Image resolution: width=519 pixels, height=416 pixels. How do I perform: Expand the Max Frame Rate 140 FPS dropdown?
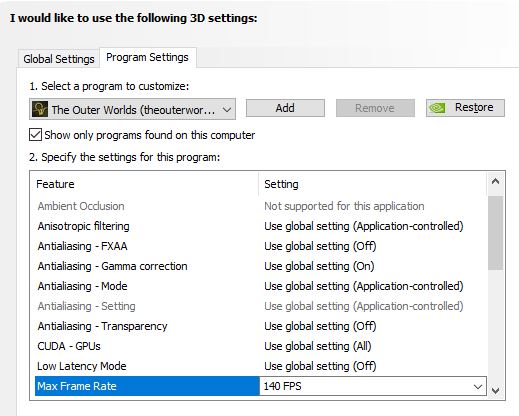click(478, 387)
